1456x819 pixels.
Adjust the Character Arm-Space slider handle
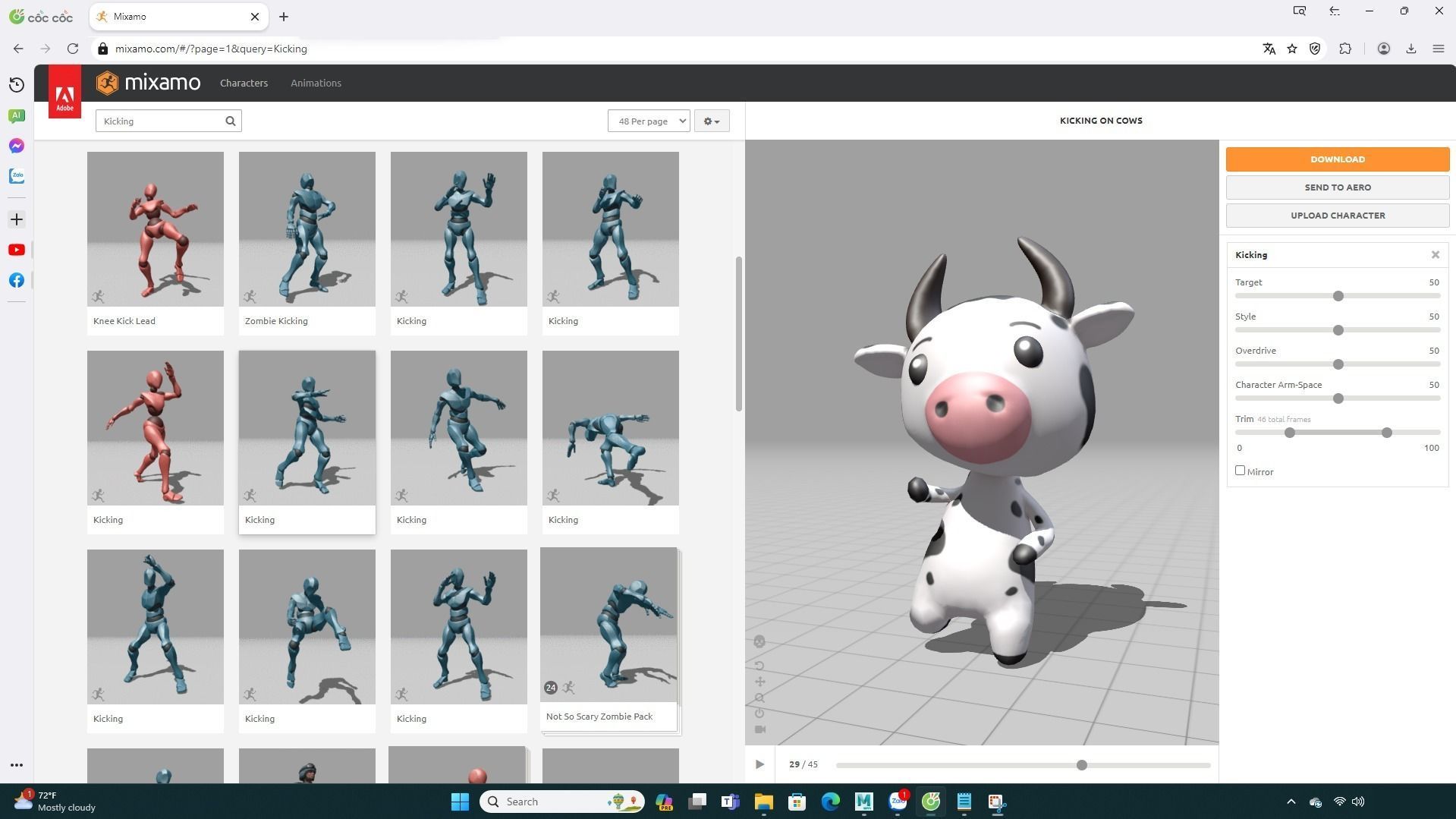point(1338,398)
